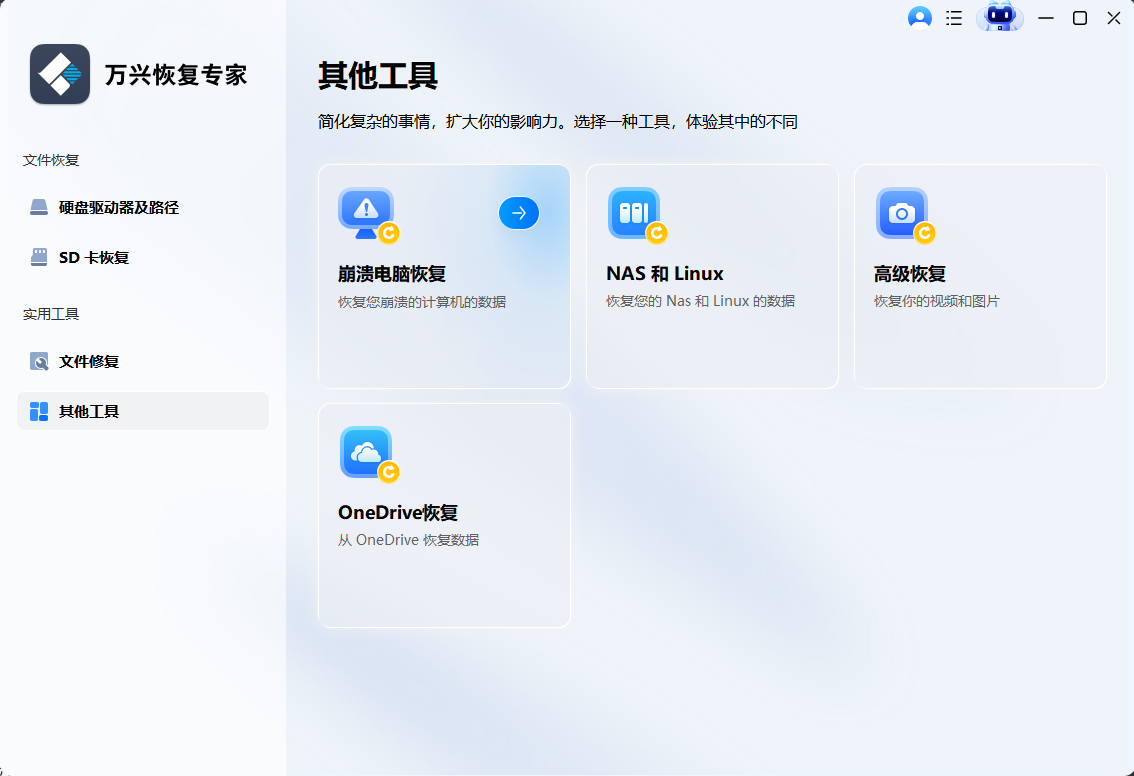This screenshot has width=1134, height=776.
Task: Open the 崩溃电脑恢复 (Crashed Computer Recovery) tool icon
Action: click(x=365, y=213)
